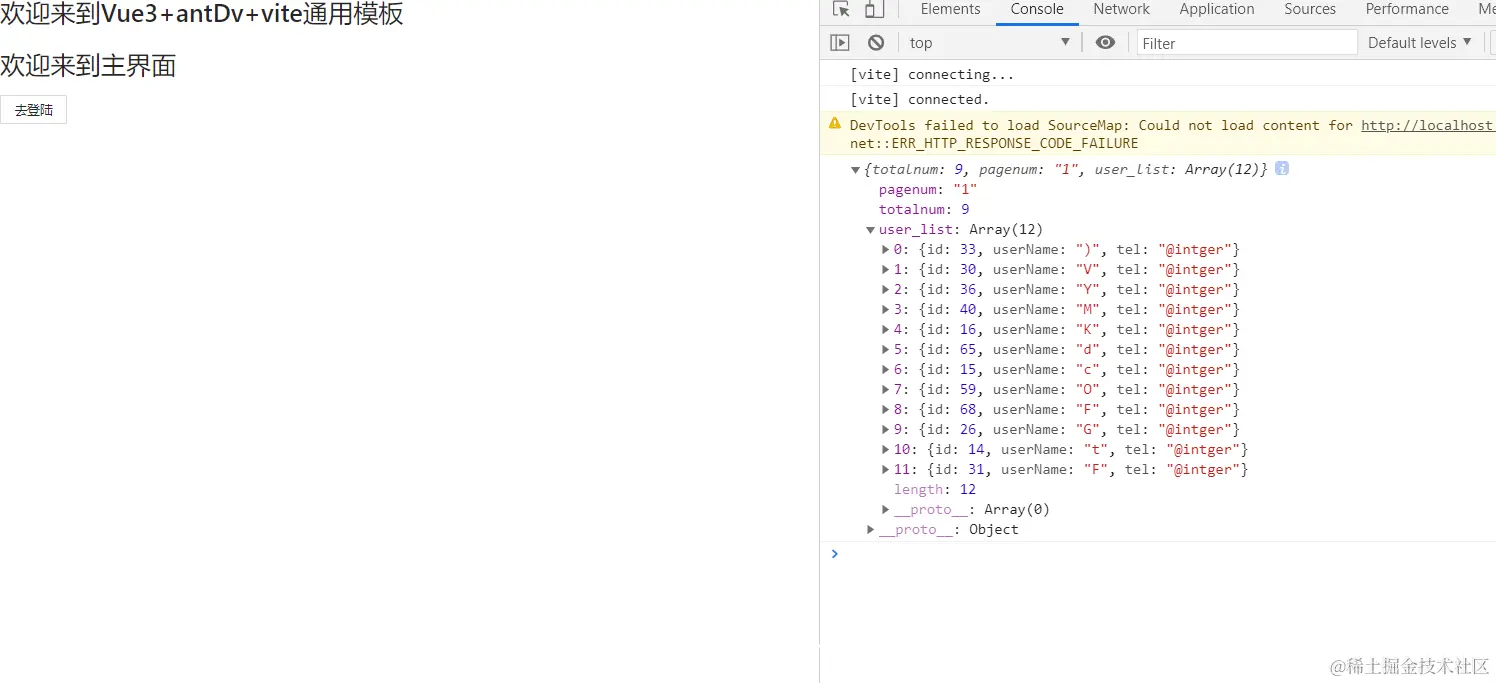Expand user_list item 6 with id 15

point(886,369)
